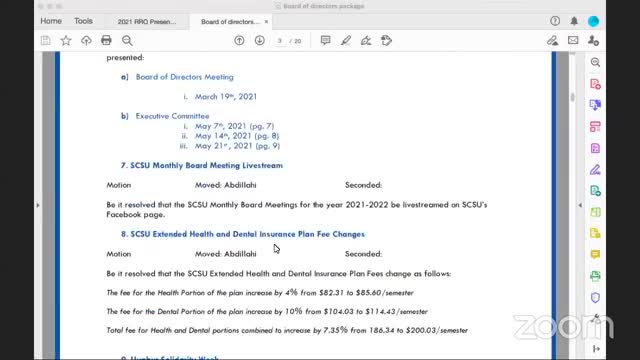Viewport: 640px width, 360px height.
Task: Click the search magnifier in the right panel
Action: pos(596,62)
